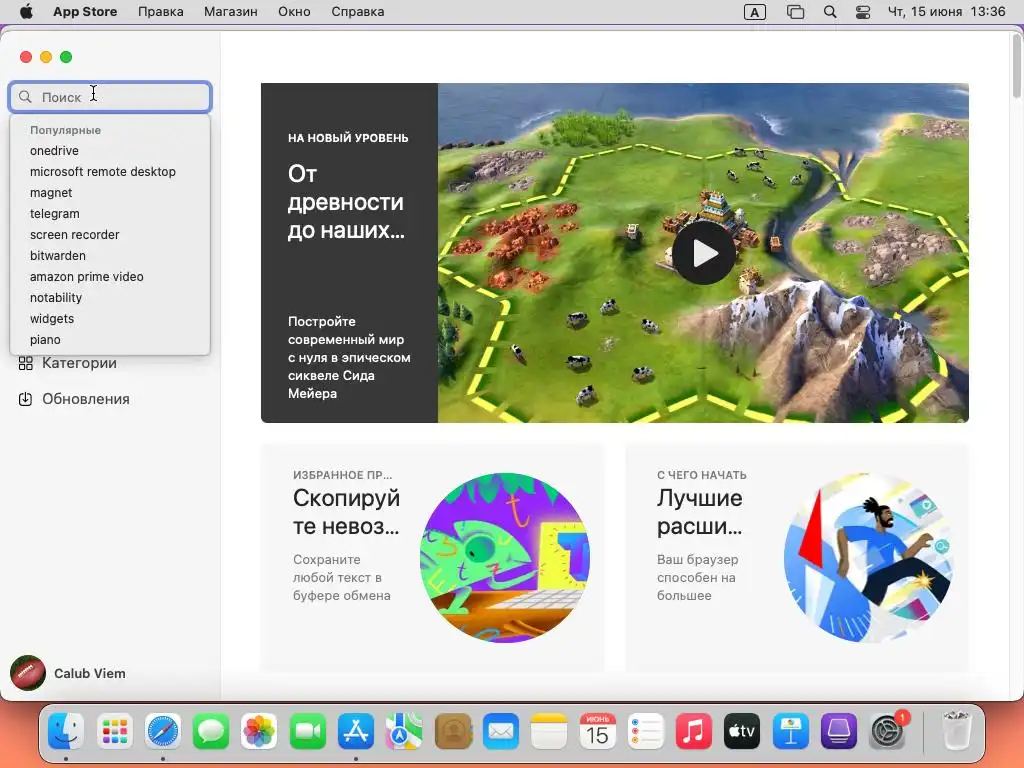Open Maps from the Dock
The height and width of the screenshot is (768, 1024).
(404, 731)
